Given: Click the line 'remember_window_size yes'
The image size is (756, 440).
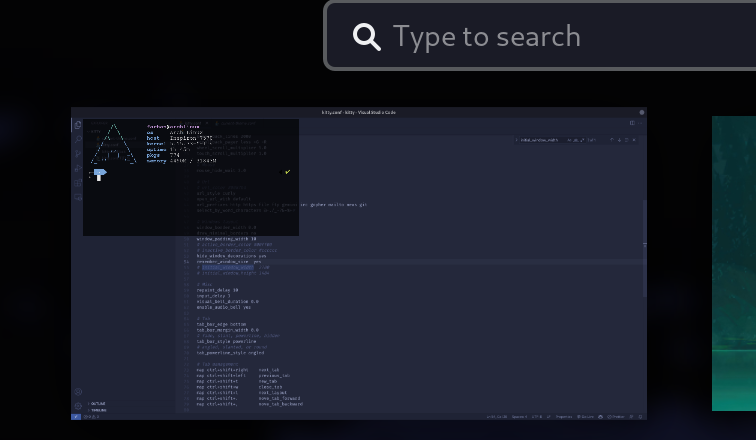Looking at the screenshot, I should tap(229, 262).
